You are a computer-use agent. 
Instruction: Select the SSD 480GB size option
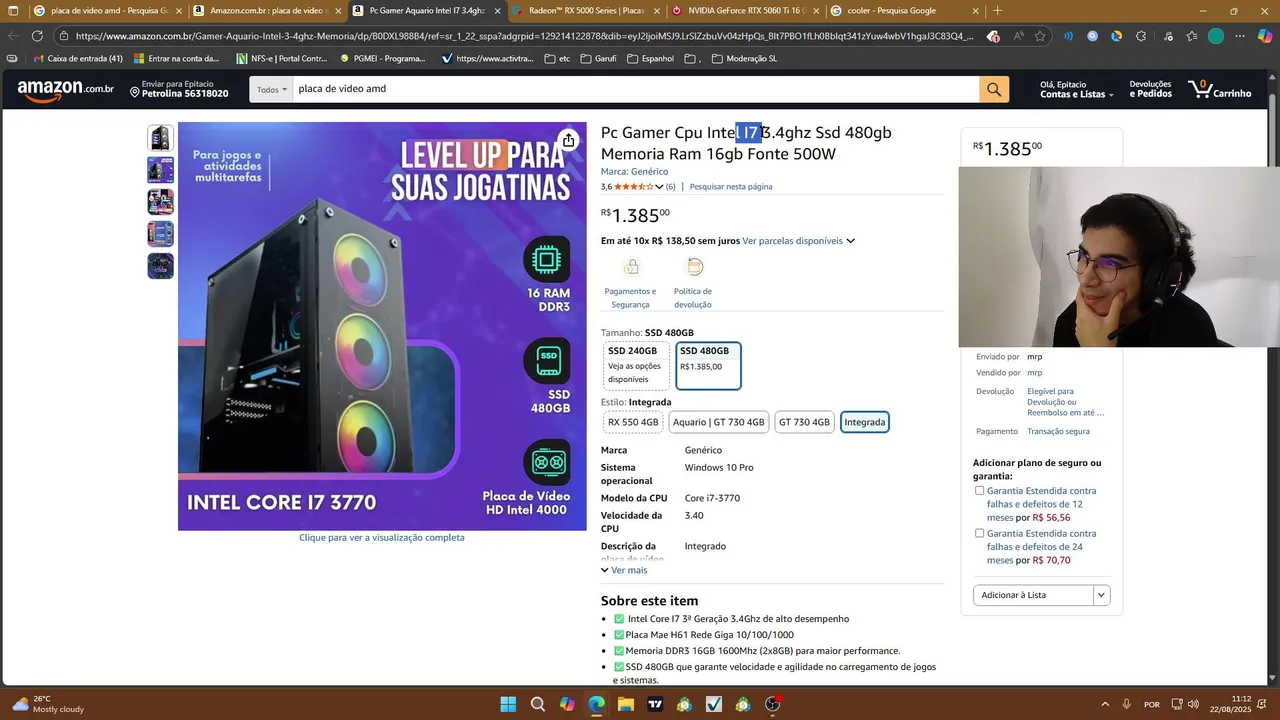[x=708, y=365]
